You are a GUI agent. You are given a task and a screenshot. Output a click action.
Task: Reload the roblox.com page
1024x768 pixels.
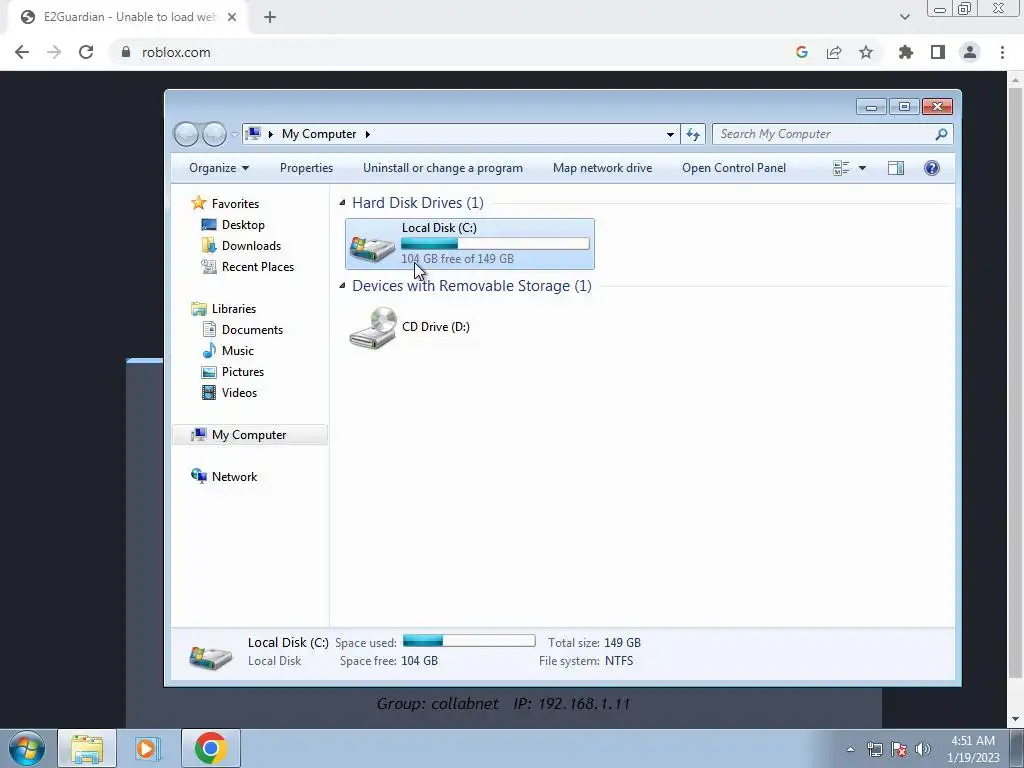pos(86,52)
